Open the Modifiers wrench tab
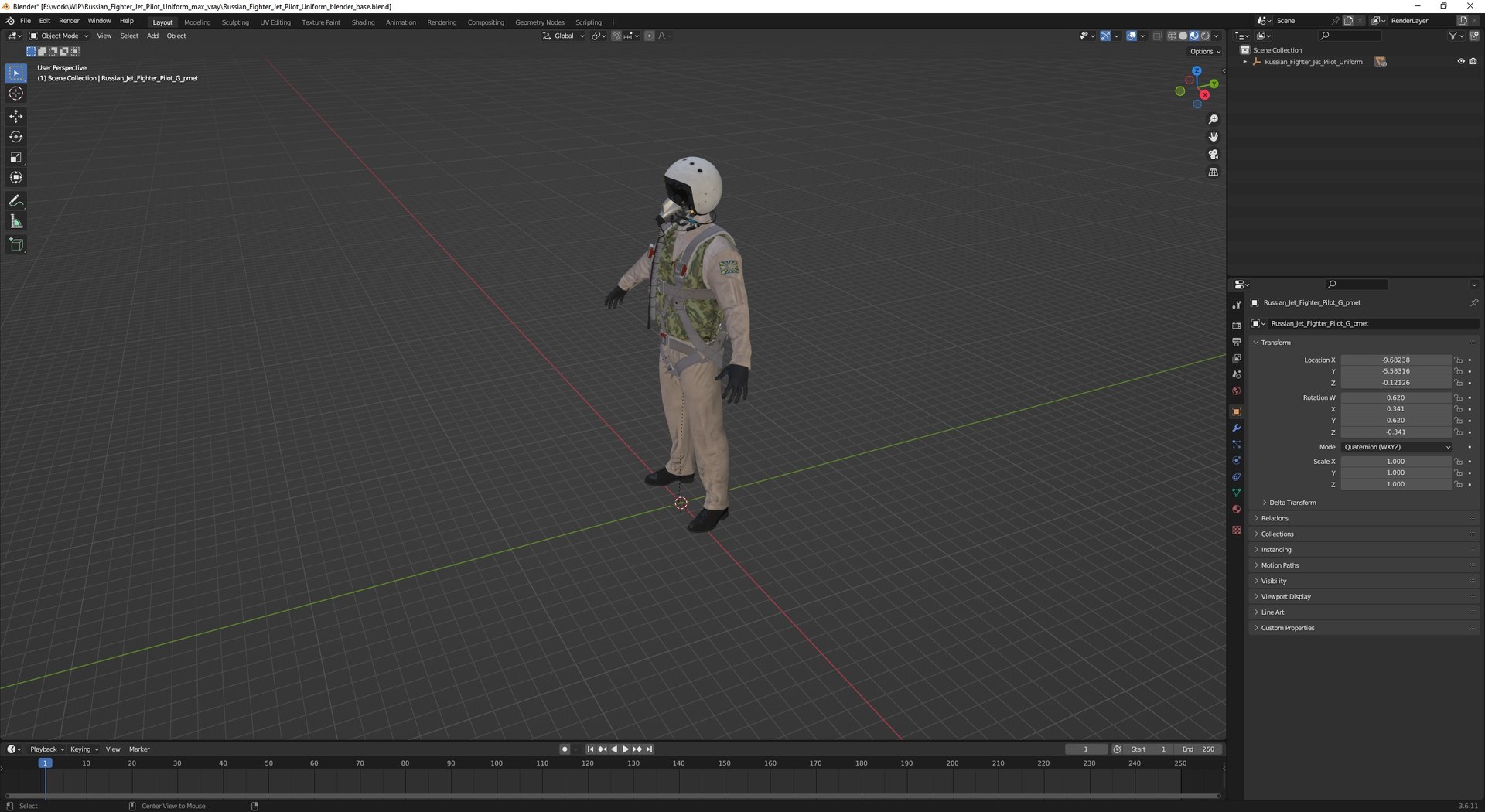 tap(1236, 428)
